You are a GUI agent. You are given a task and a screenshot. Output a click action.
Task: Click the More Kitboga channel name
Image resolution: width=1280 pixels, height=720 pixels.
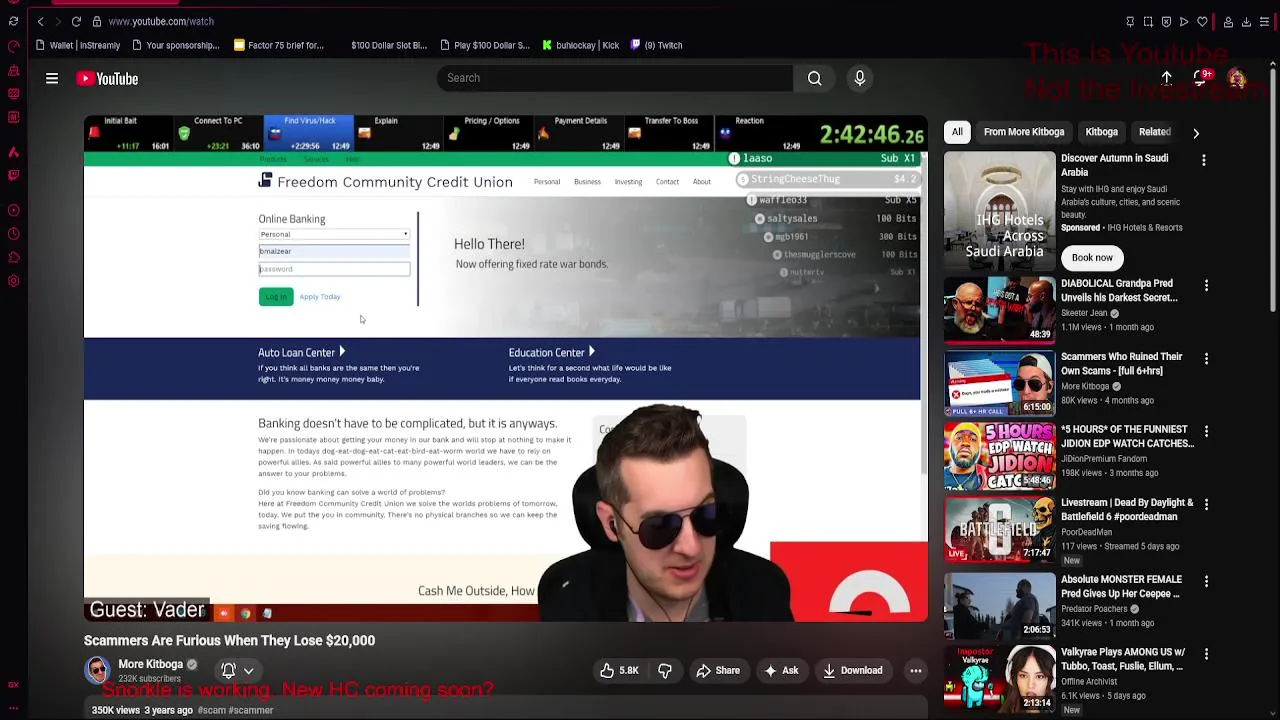pyautogui.click(x=150, y=664)
